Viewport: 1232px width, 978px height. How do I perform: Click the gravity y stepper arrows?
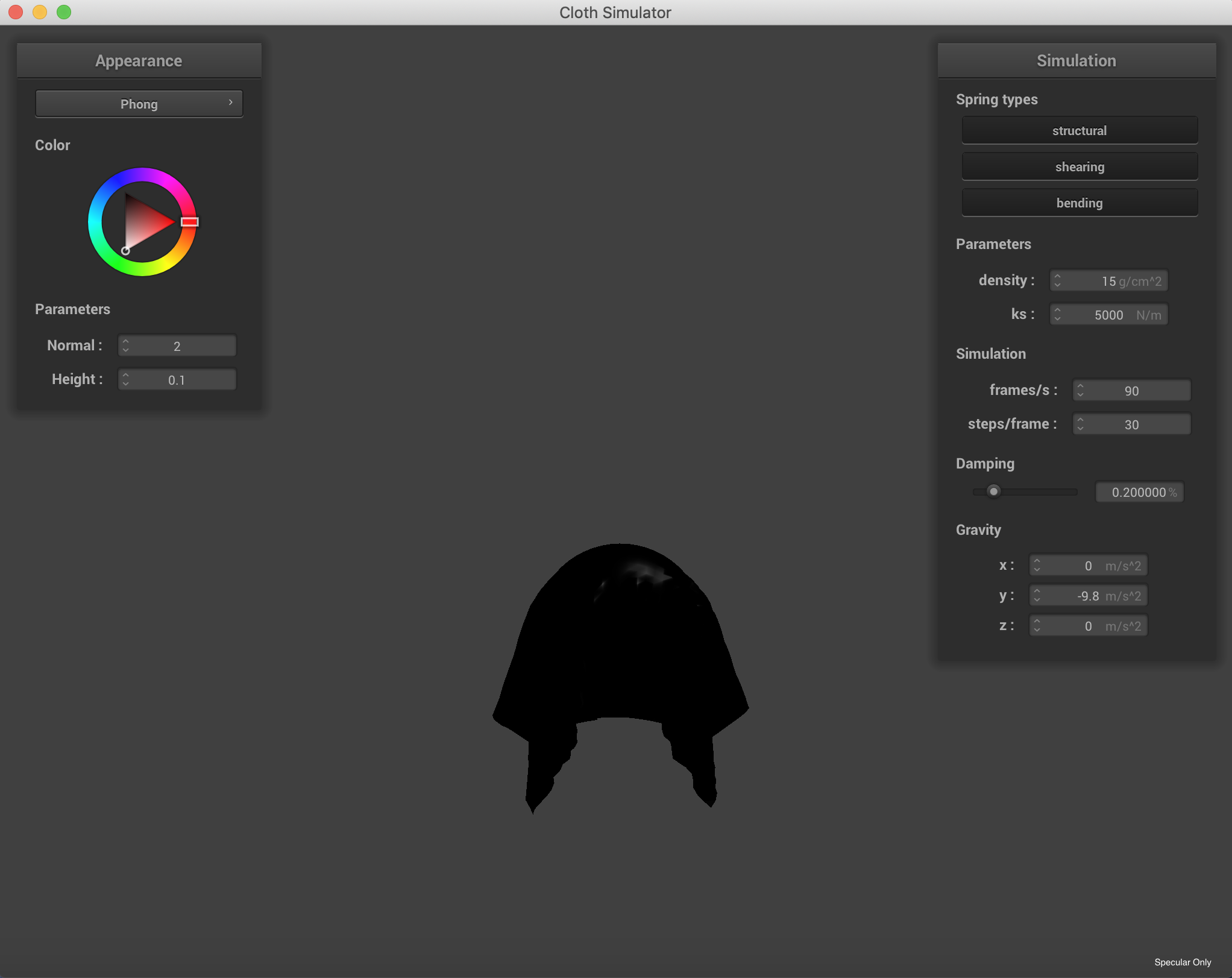tap(1037, 596)
